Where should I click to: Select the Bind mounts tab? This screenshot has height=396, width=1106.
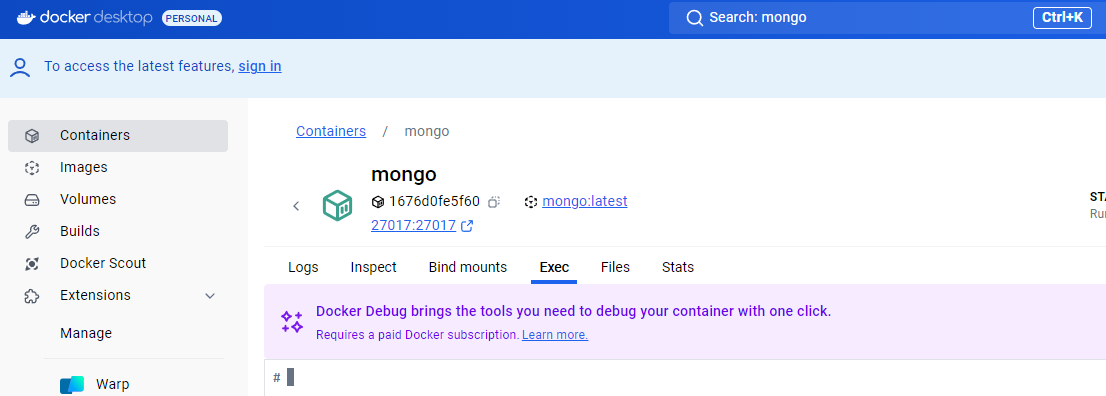pyautogui.click(x=468, y=268)
